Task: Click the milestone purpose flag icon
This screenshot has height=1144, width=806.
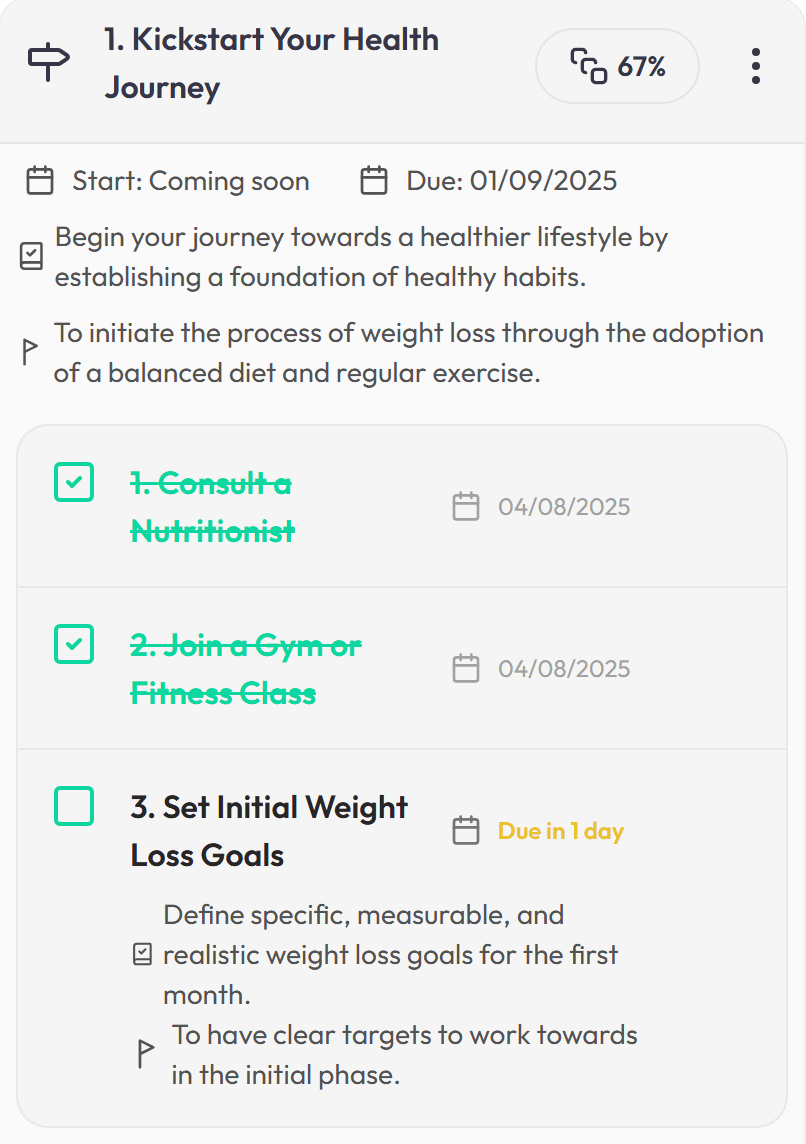Action: (x=29, y=352)
